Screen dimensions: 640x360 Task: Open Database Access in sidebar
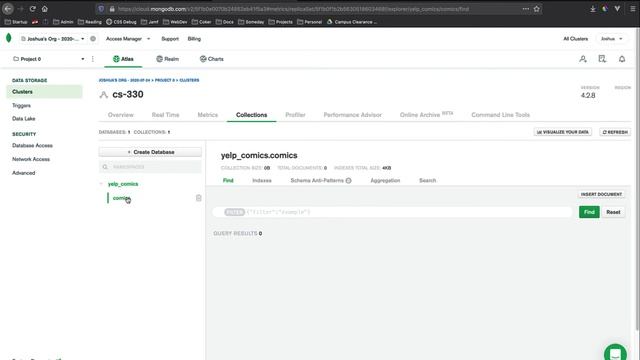(32, 146)
